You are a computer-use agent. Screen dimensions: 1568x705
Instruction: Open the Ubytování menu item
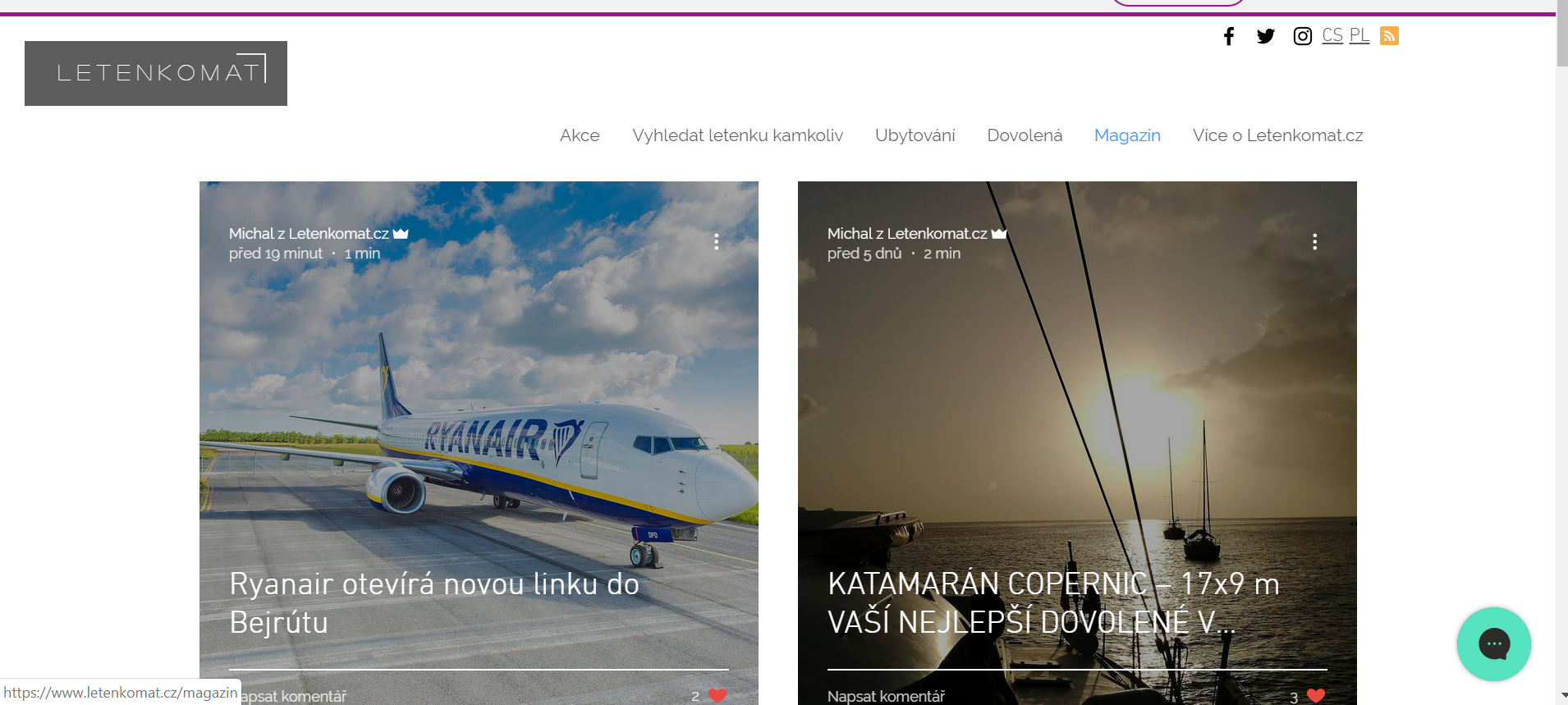(915, 135)
